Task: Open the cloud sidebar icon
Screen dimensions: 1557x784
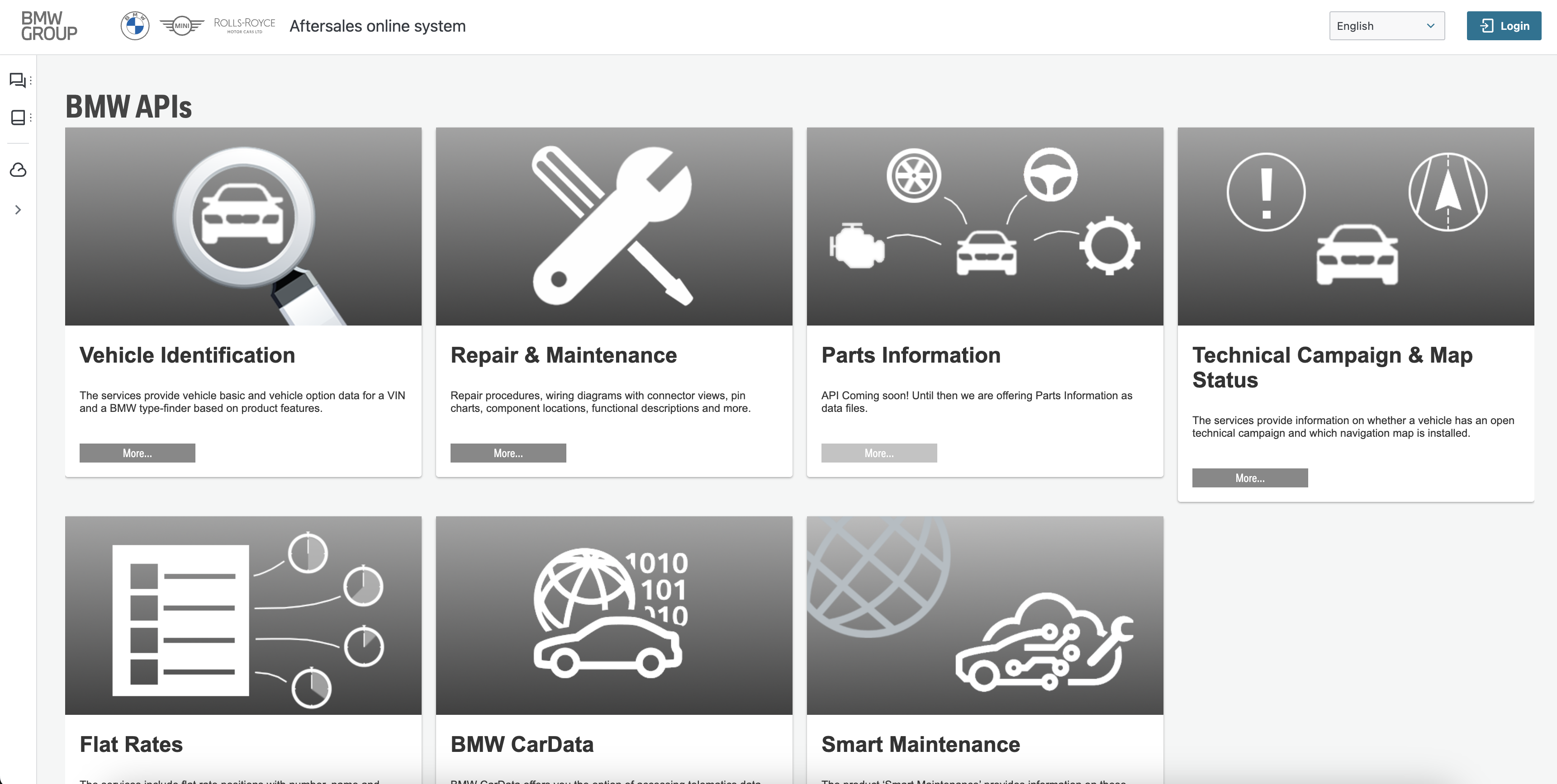Action: [x=18, y=170]
